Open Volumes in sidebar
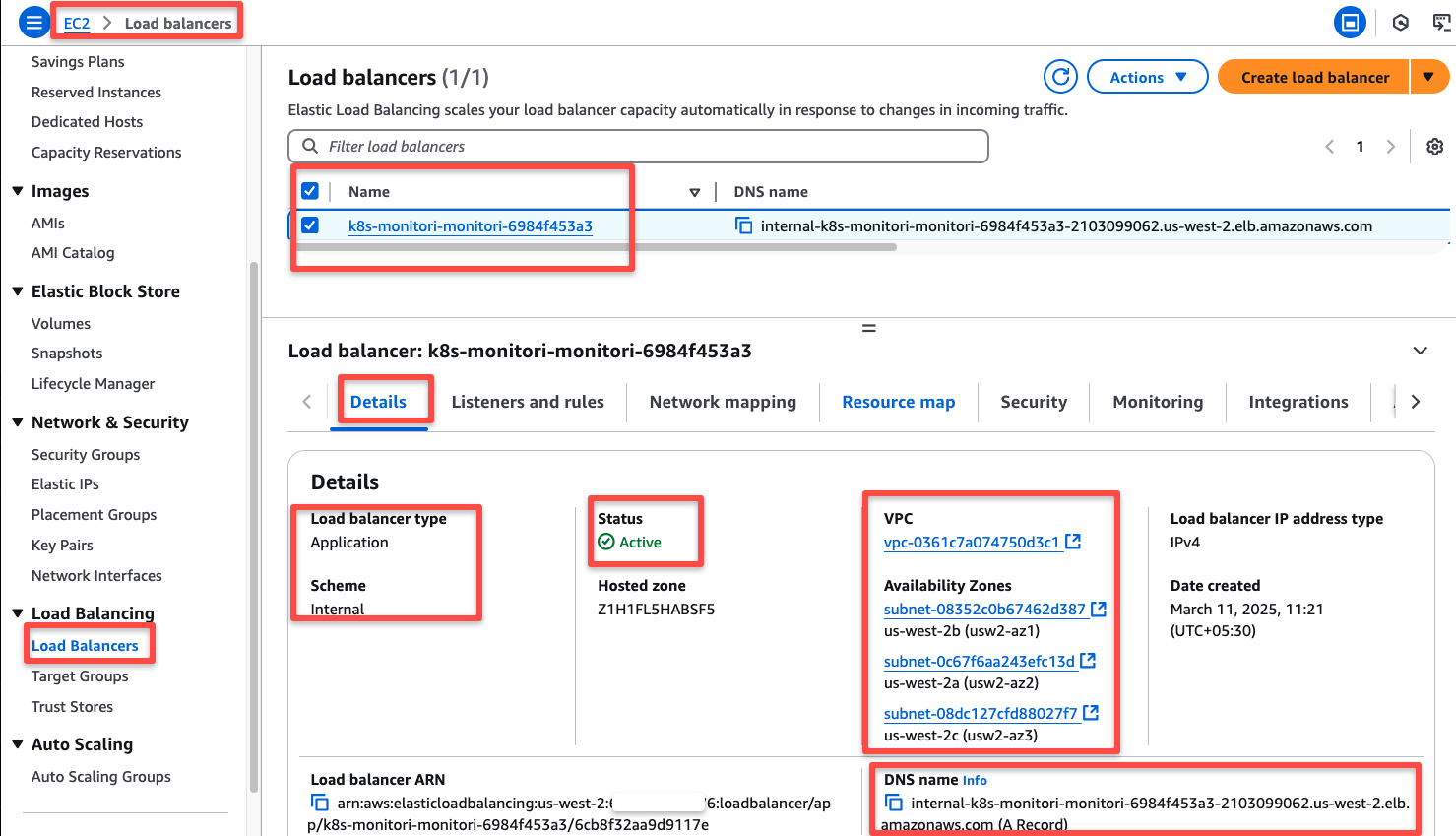Image resolution: width=1456 pixels, height=836 pixels. point(61,323)
